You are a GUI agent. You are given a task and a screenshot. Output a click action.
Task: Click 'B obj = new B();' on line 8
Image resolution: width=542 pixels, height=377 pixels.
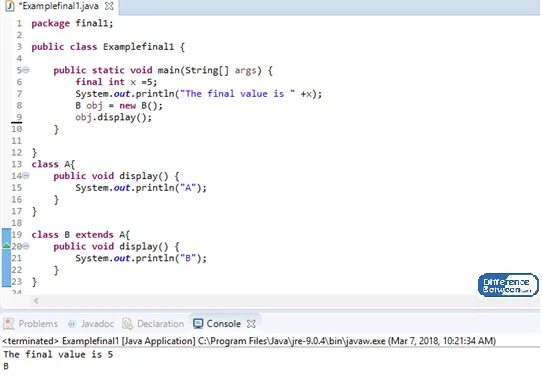119,105
